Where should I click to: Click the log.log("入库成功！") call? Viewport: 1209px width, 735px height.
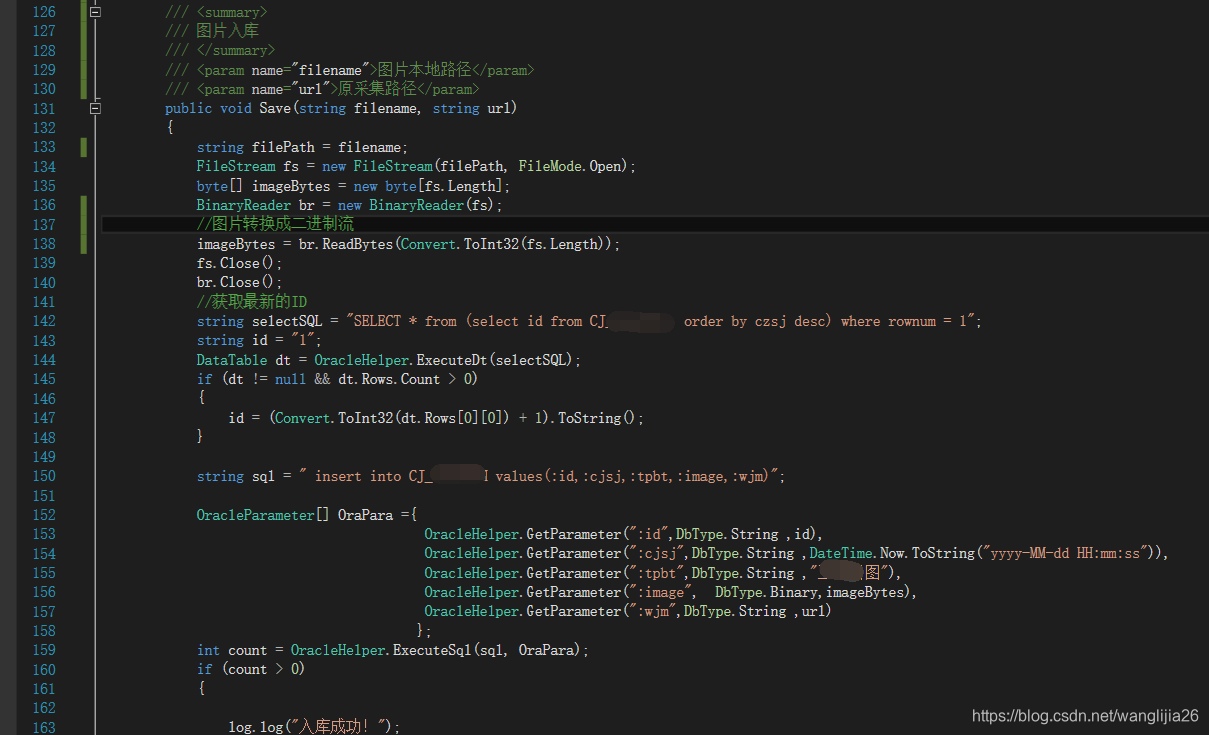pyautogui.click(x=314, y=727)
